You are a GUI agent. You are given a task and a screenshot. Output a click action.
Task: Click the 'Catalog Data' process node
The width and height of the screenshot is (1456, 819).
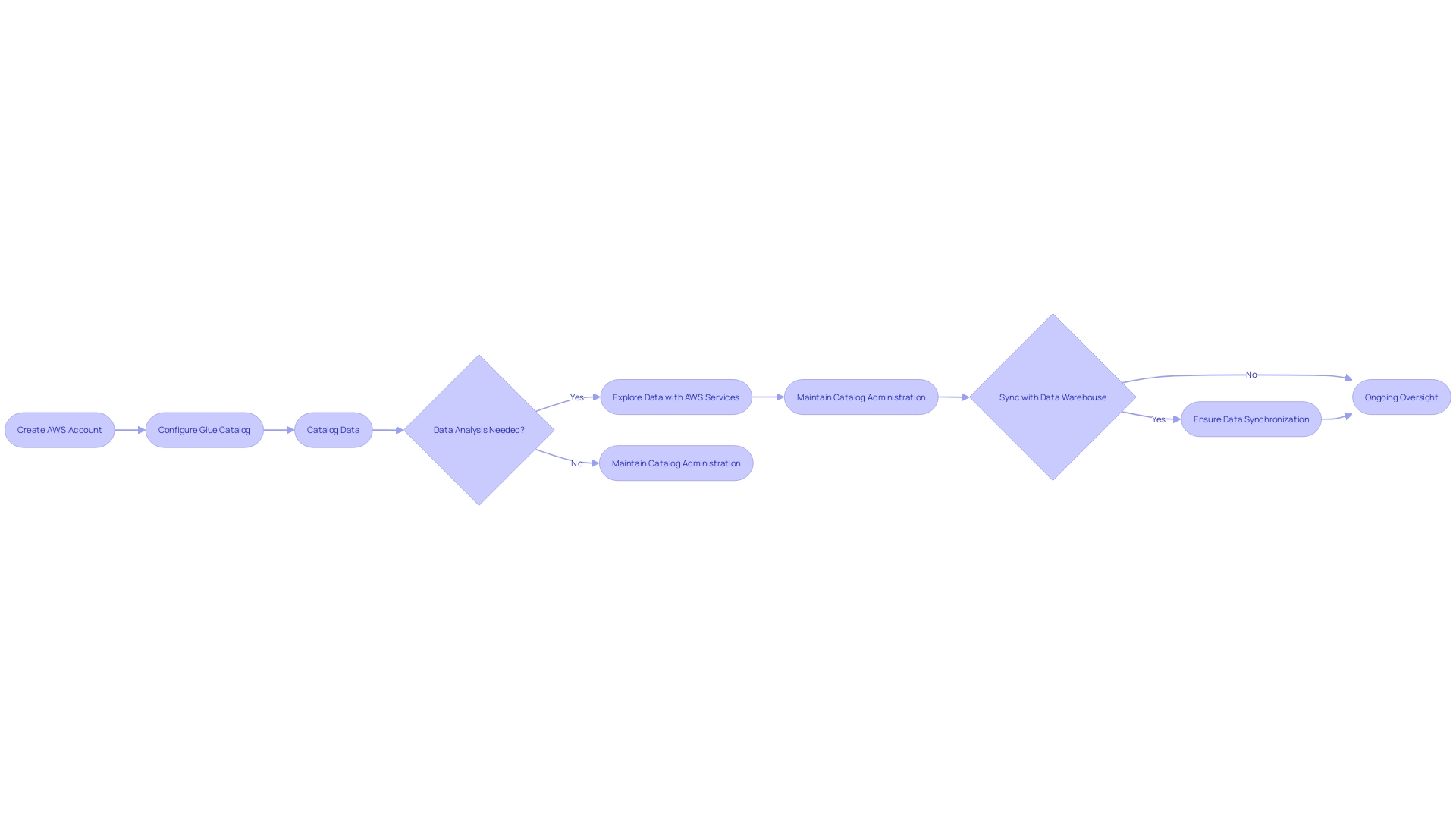pos(334,430)
